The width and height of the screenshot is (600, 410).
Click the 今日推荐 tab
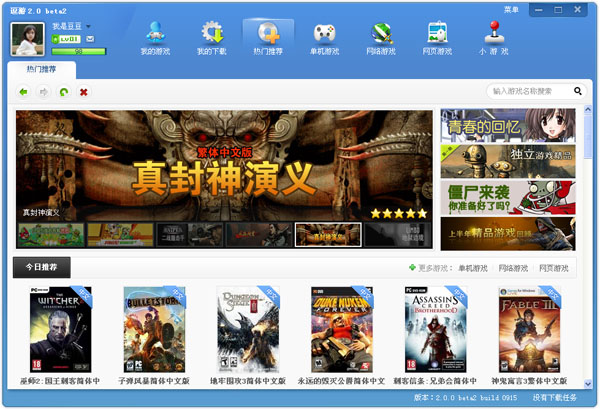tap(42, 267)
